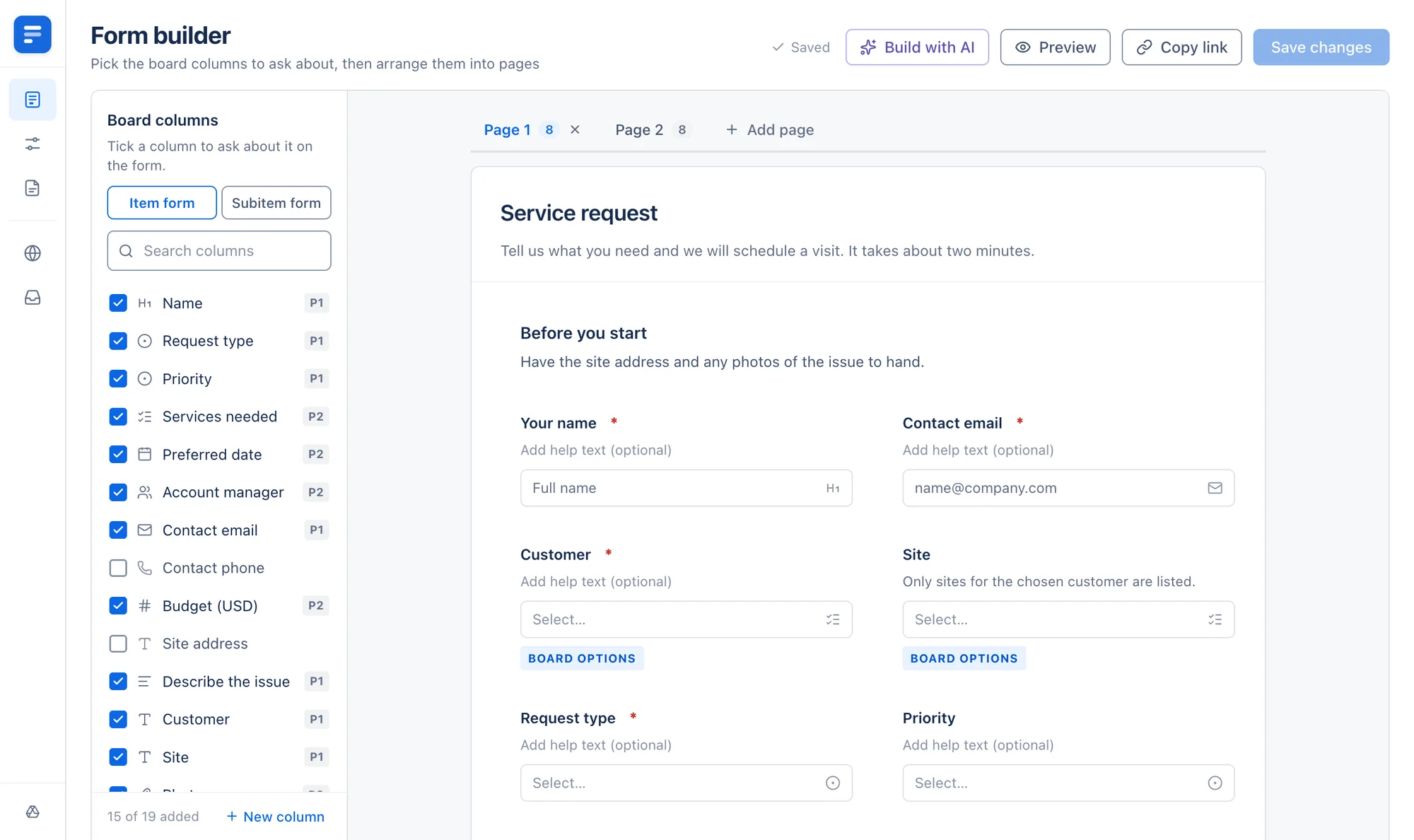
Task: Open the globe sidebar icon
Action: click(x=33, y=253)
